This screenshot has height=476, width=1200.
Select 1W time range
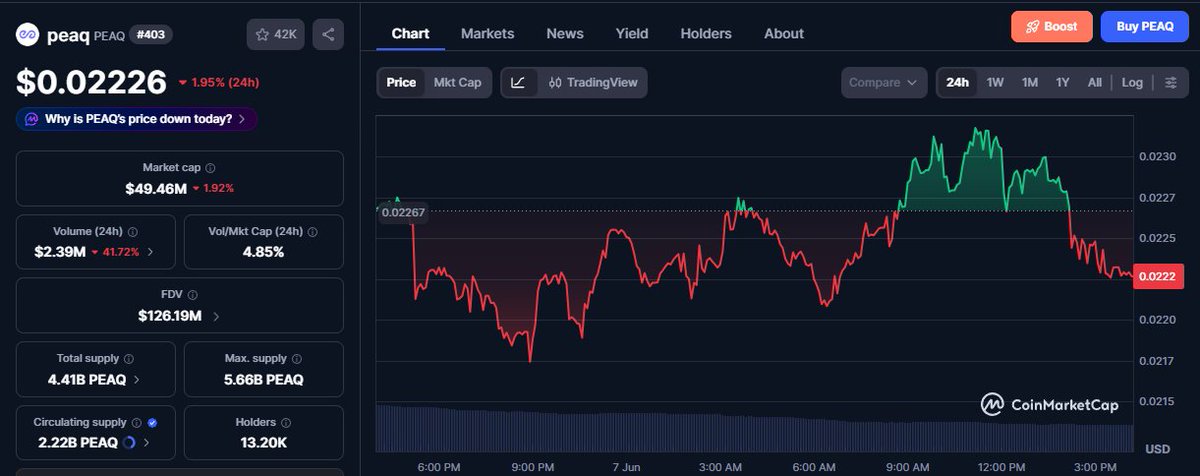pyautogui.click(x=995, y=82)
